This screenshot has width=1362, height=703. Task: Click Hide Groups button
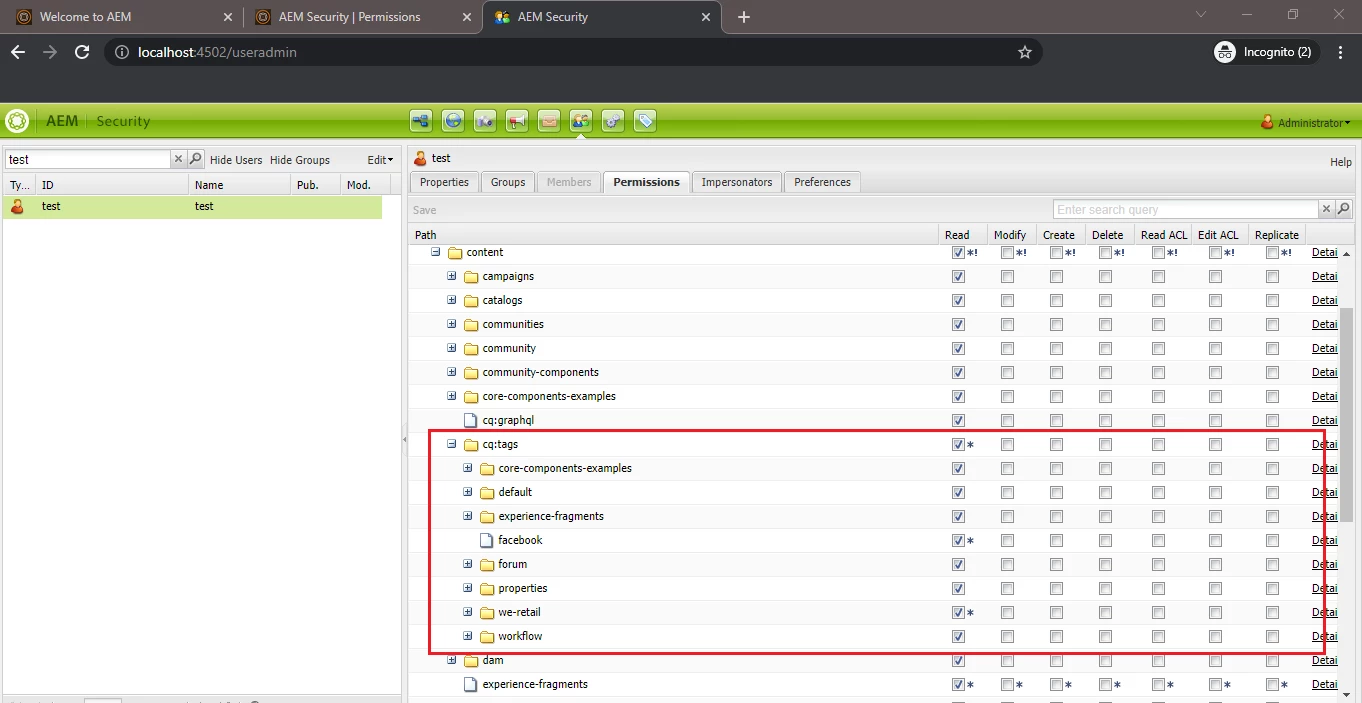tap(300, 160)
